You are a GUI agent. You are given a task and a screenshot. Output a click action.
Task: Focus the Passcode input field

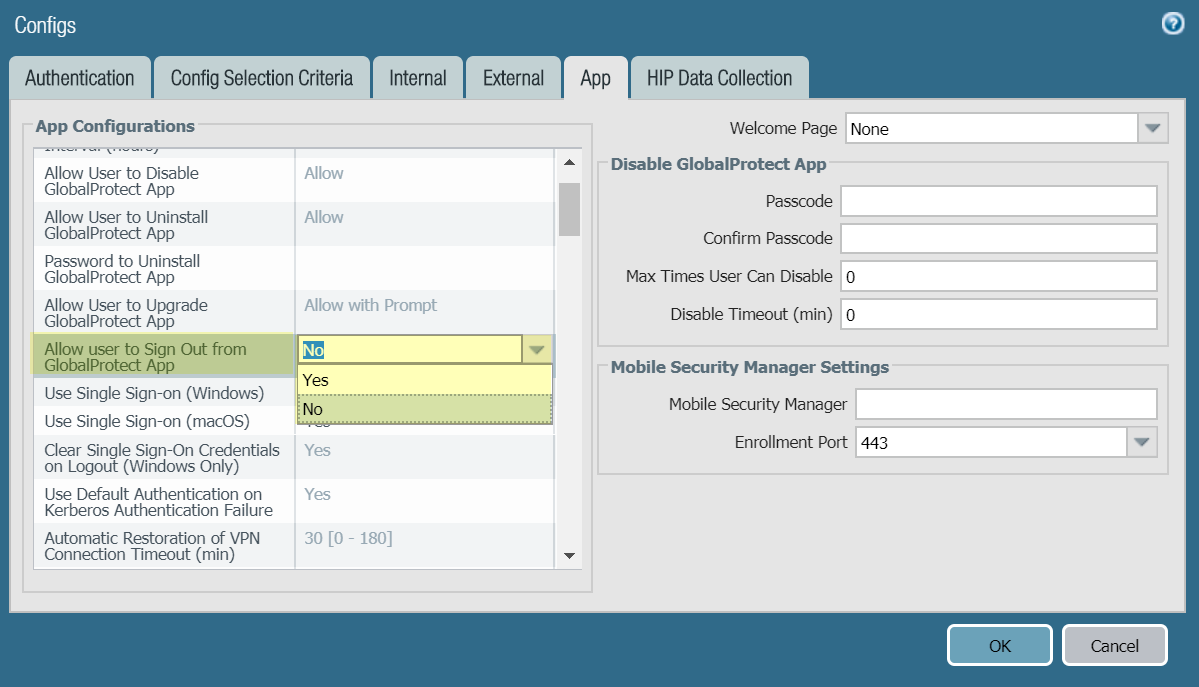[998, 201]
